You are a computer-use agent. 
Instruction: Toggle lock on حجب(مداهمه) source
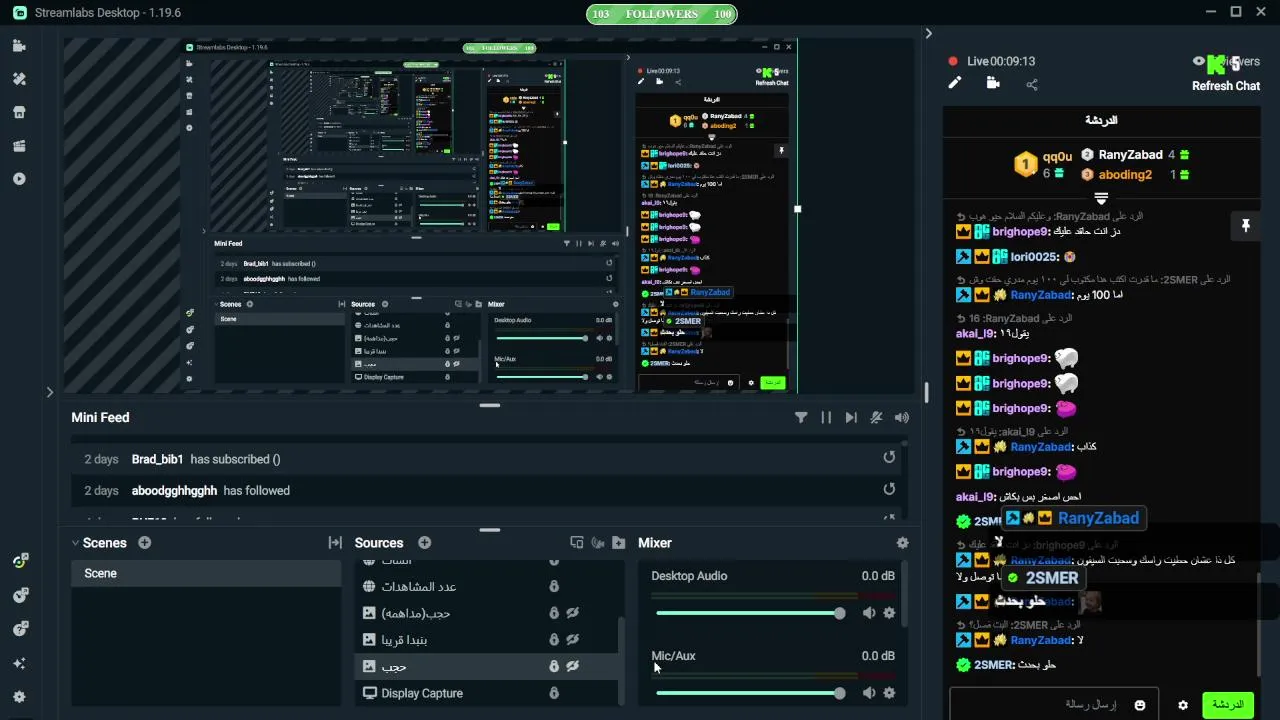554,613
